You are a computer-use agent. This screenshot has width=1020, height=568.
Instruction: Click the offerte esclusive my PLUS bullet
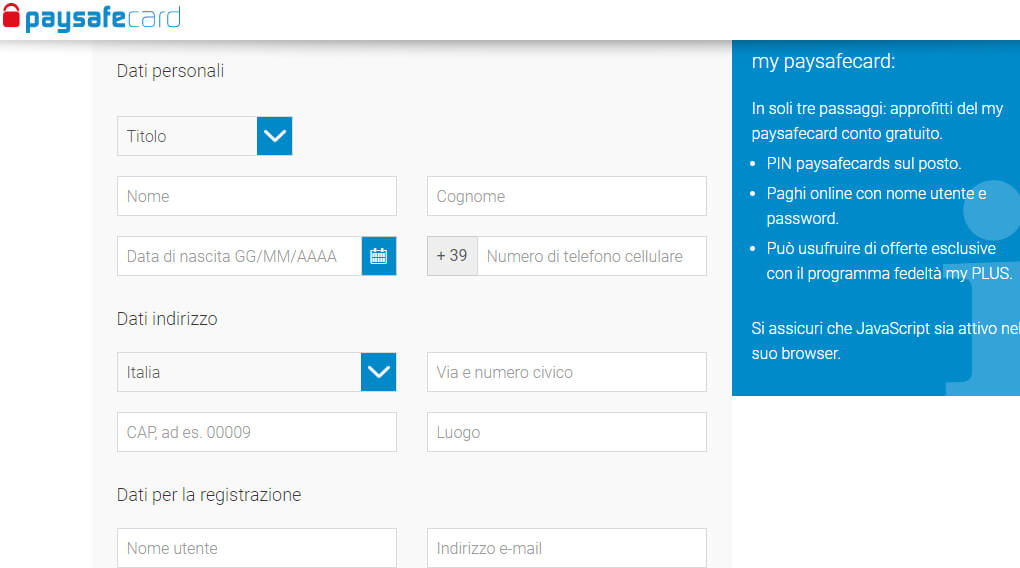point(889,261)
